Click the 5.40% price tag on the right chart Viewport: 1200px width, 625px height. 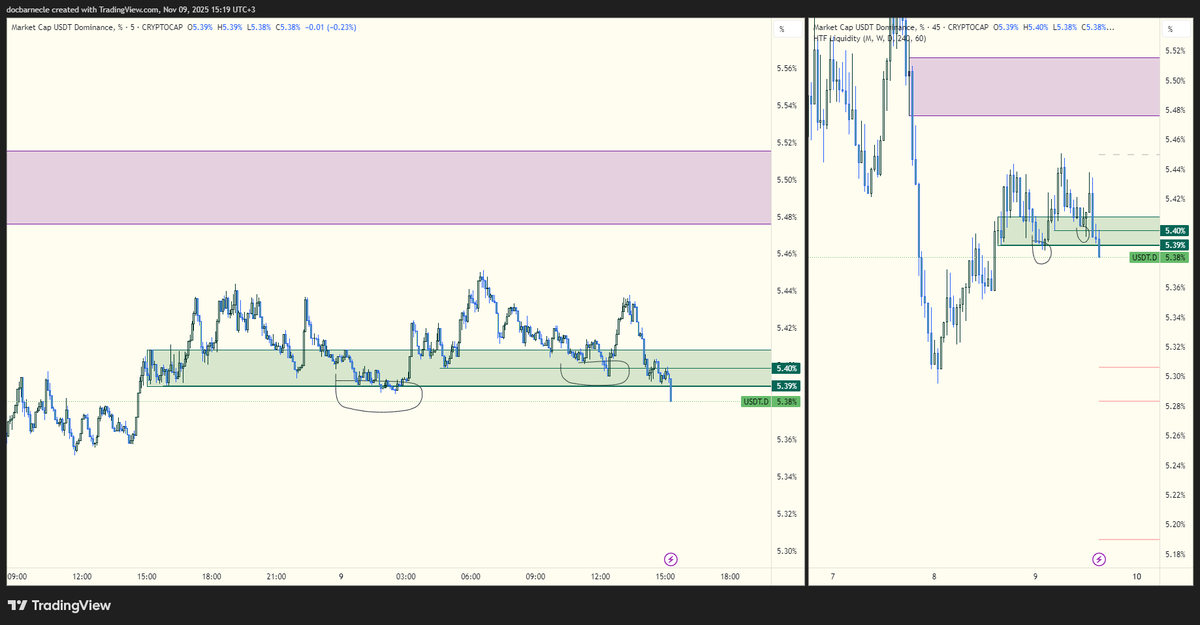click(1174, 230)
